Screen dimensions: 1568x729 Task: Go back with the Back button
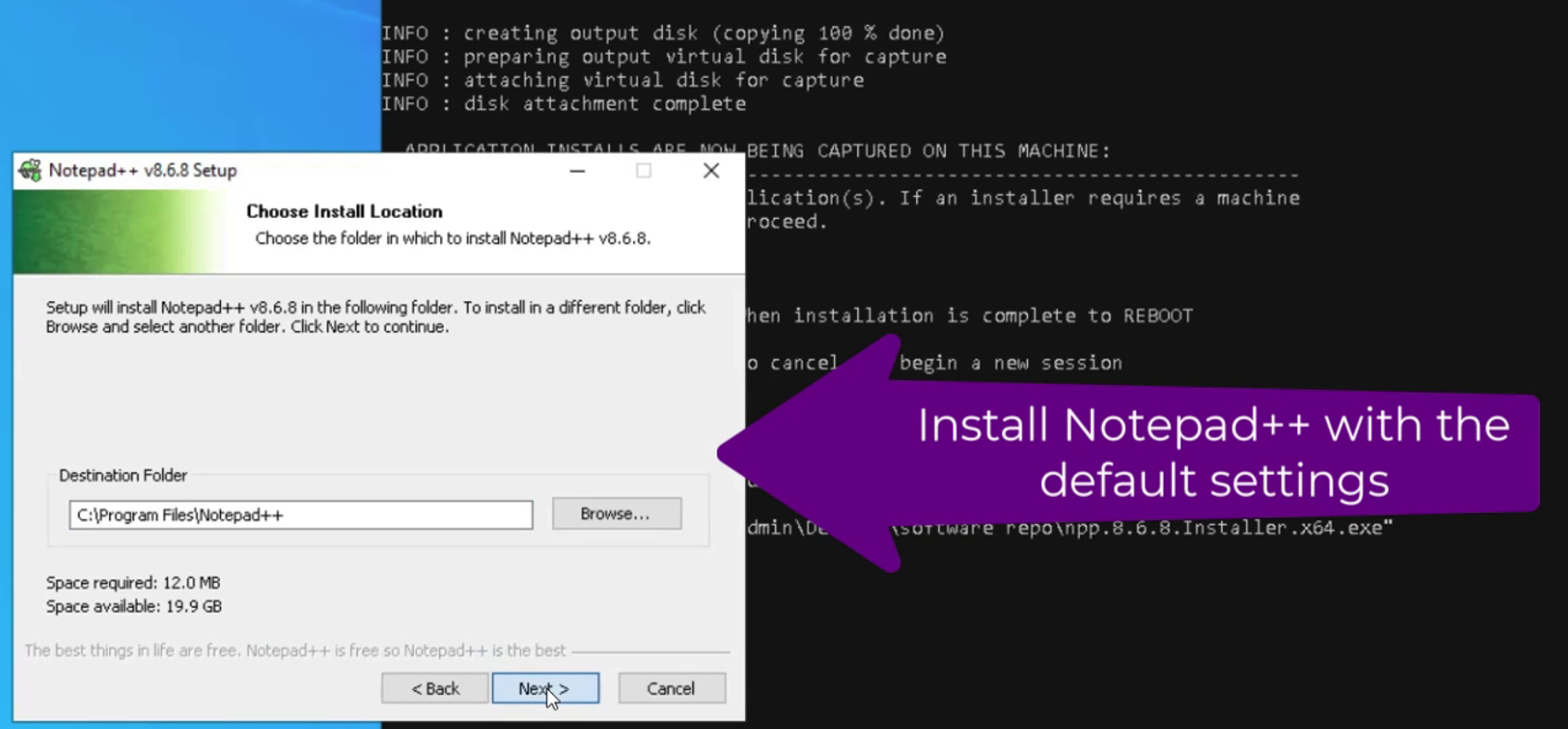[x=435, y=688]
